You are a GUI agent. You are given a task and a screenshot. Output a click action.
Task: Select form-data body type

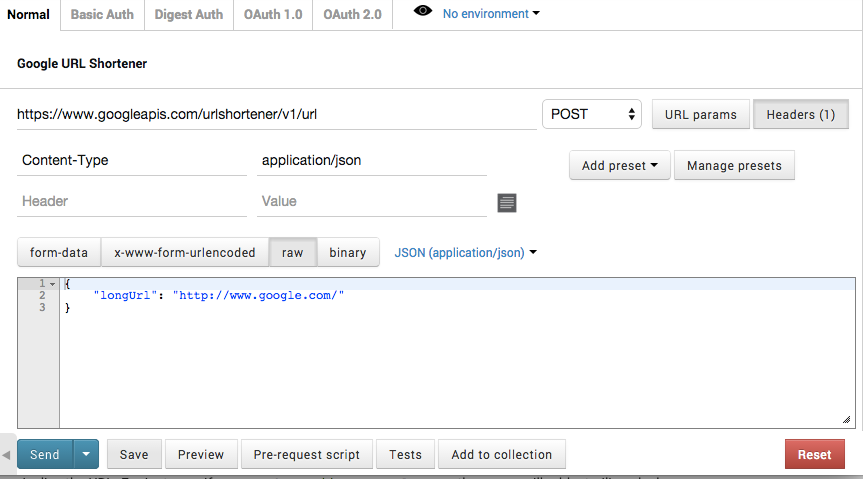(59, 252)
